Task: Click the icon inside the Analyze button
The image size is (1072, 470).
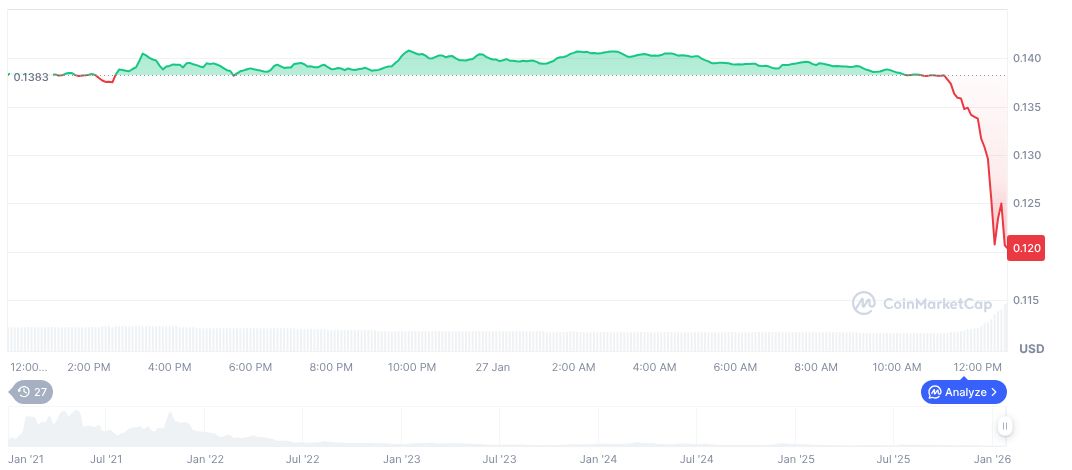Action: [934, 392]
